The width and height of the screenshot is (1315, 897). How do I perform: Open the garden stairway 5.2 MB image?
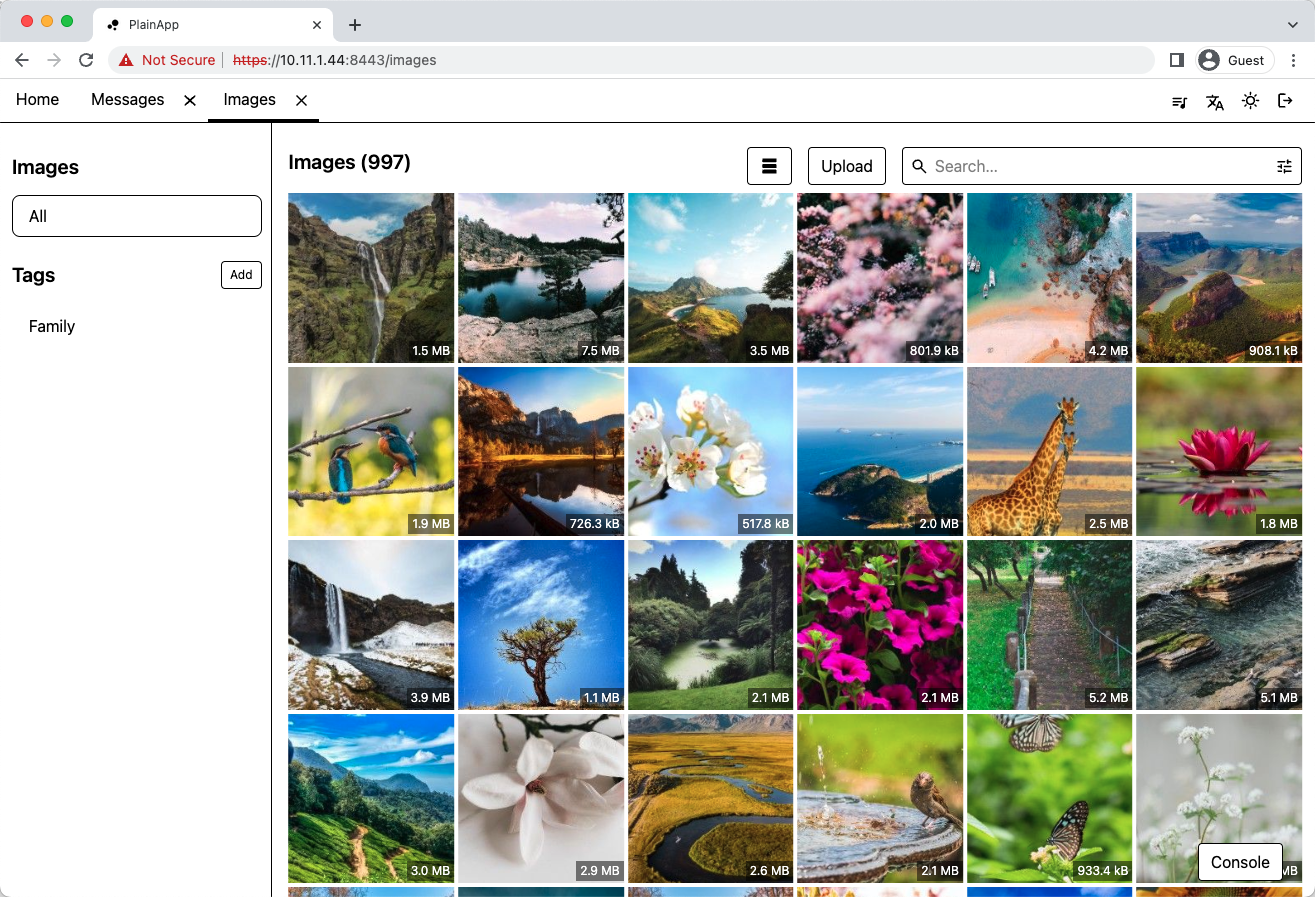point(1050,625)
